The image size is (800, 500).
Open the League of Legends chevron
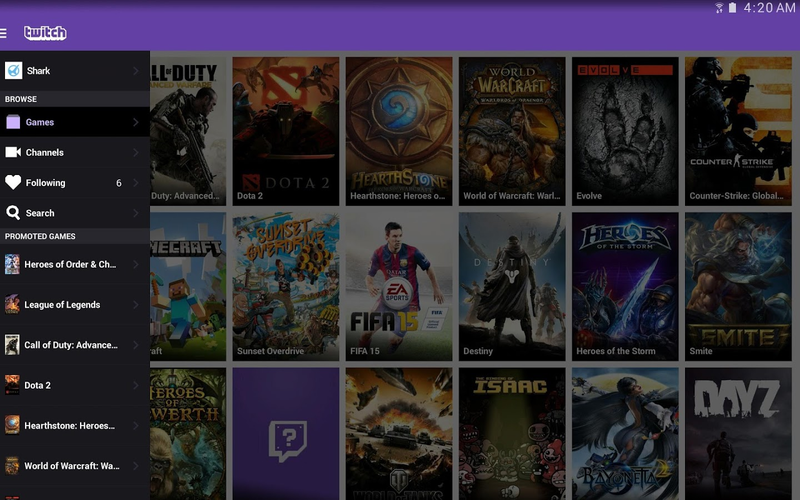(x=136, y=305)
